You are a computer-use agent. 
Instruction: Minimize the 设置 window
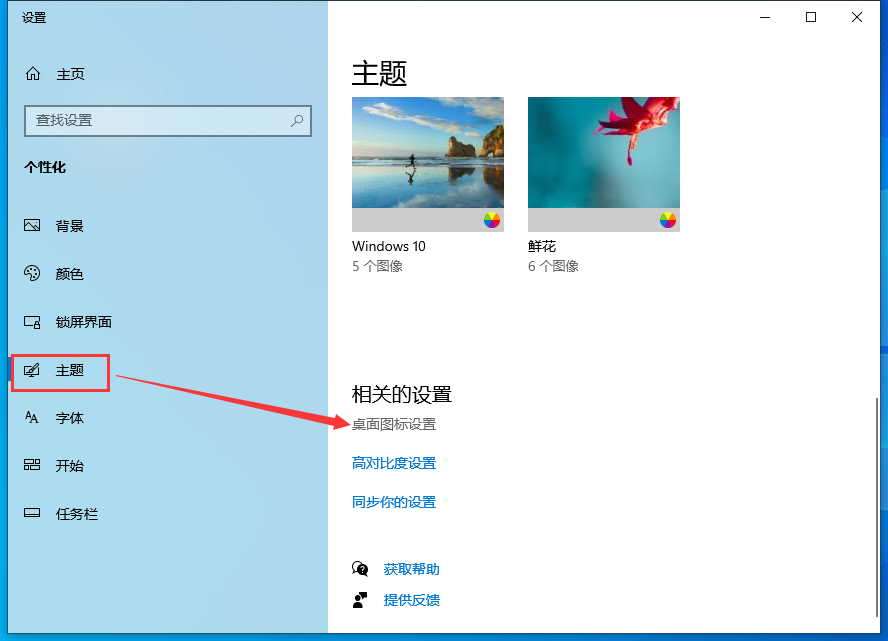coord(765,18)
